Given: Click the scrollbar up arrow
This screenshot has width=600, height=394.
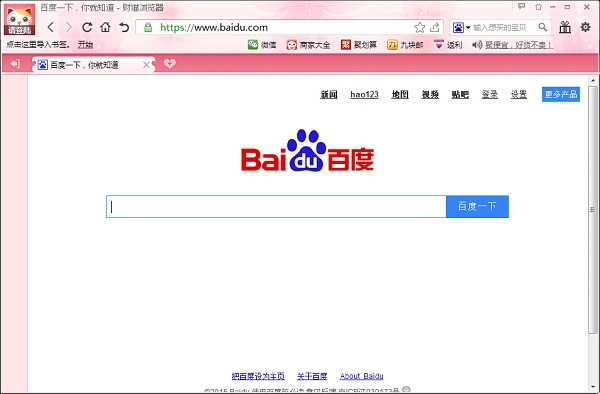Looking at the screenshot, I should [593, 80].
